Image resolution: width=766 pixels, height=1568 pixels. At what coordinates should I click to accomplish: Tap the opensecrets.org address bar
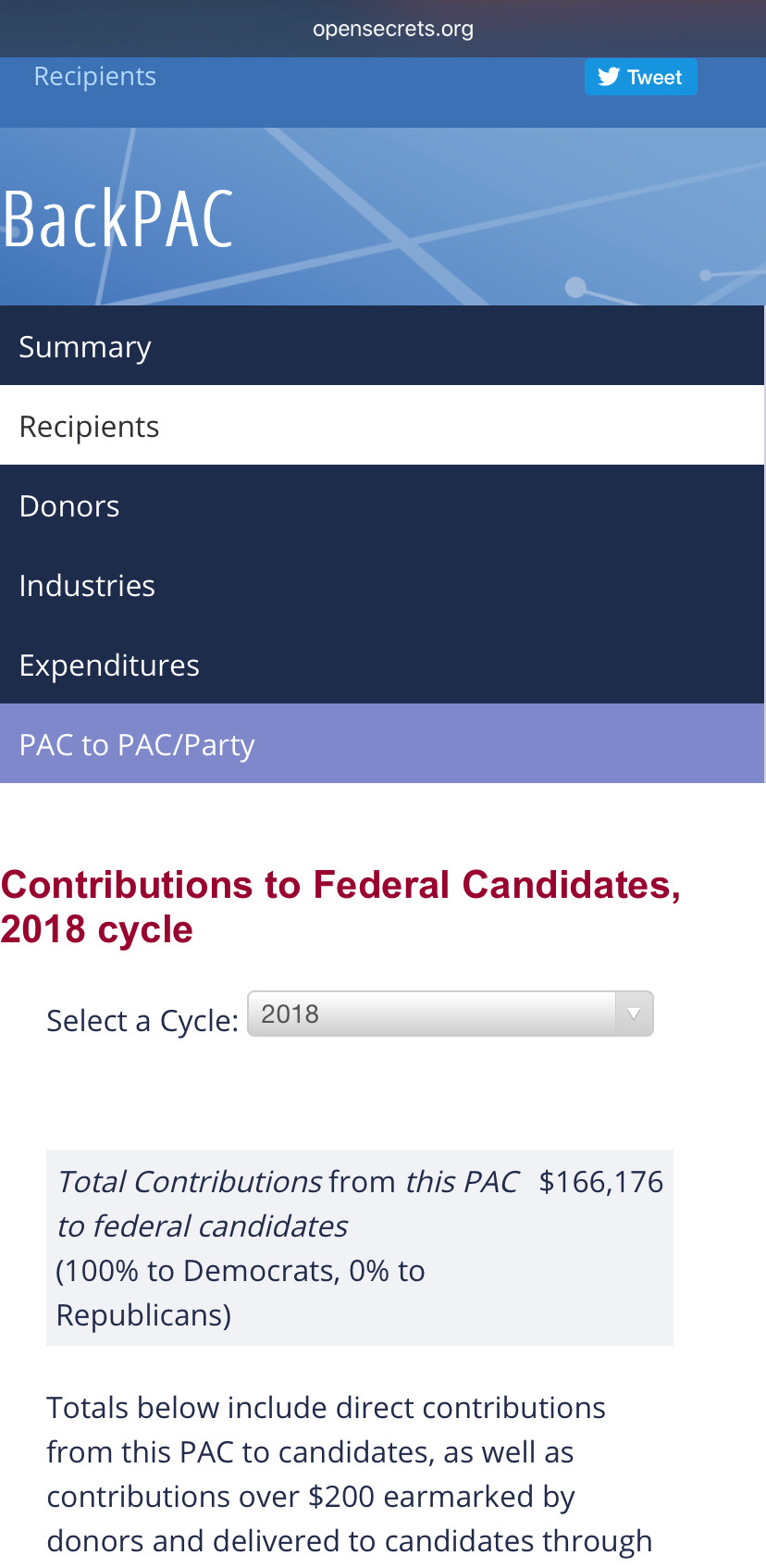393,29
